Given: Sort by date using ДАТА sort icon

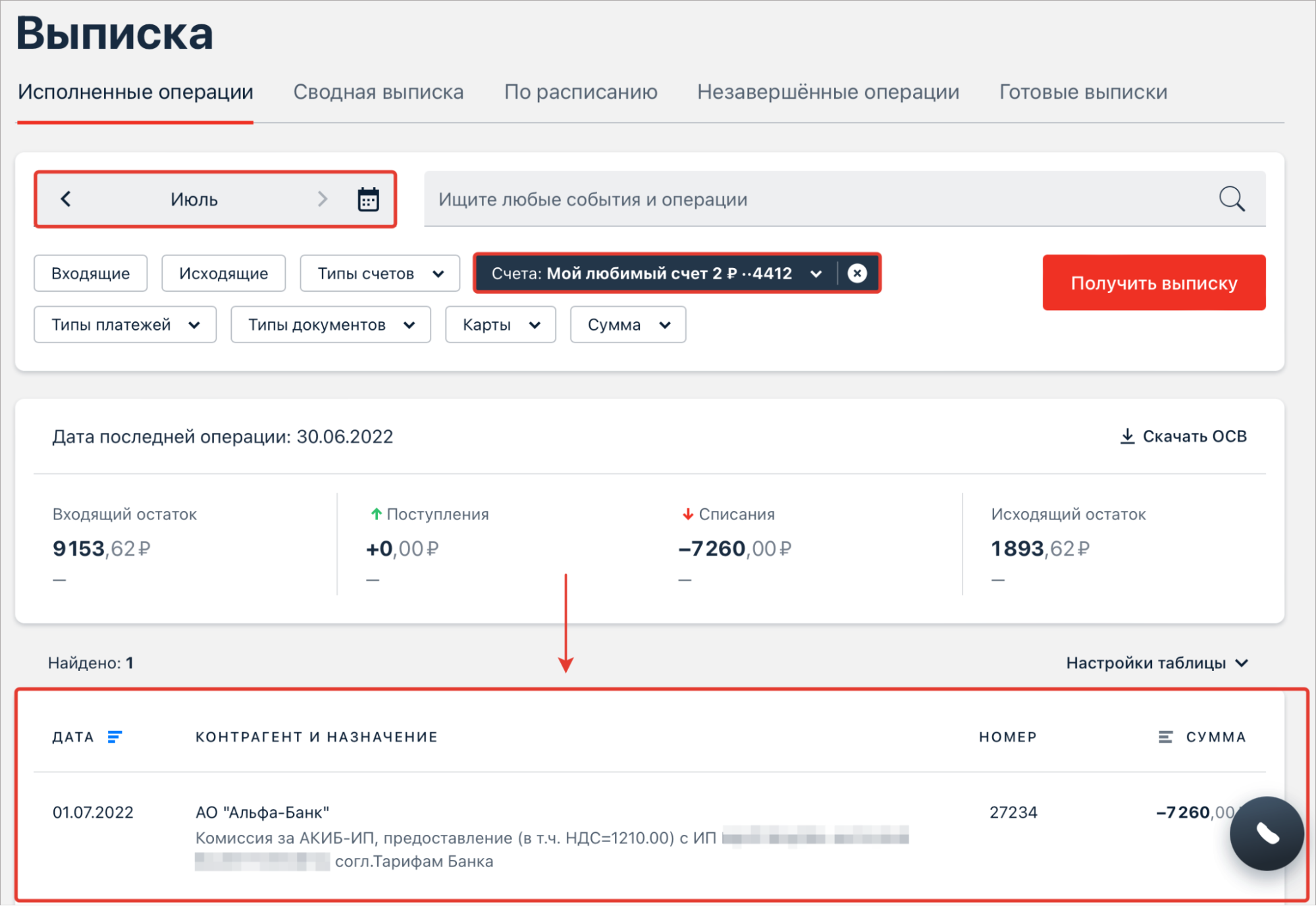Looking at the screenshot, I should [115, 737].
